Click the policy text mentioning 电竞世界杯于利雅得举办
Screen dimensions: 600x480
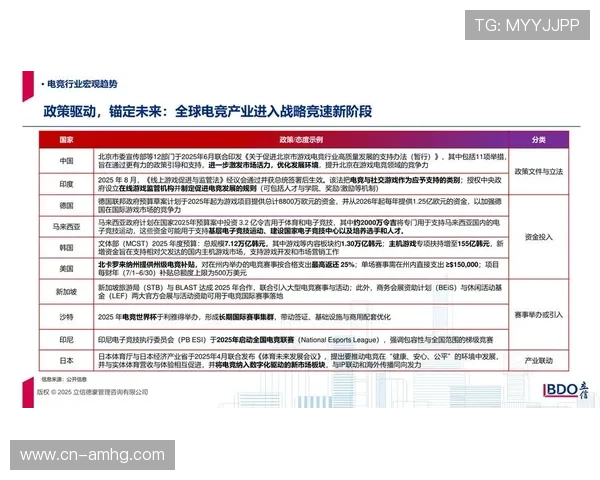tap(244, 317)
